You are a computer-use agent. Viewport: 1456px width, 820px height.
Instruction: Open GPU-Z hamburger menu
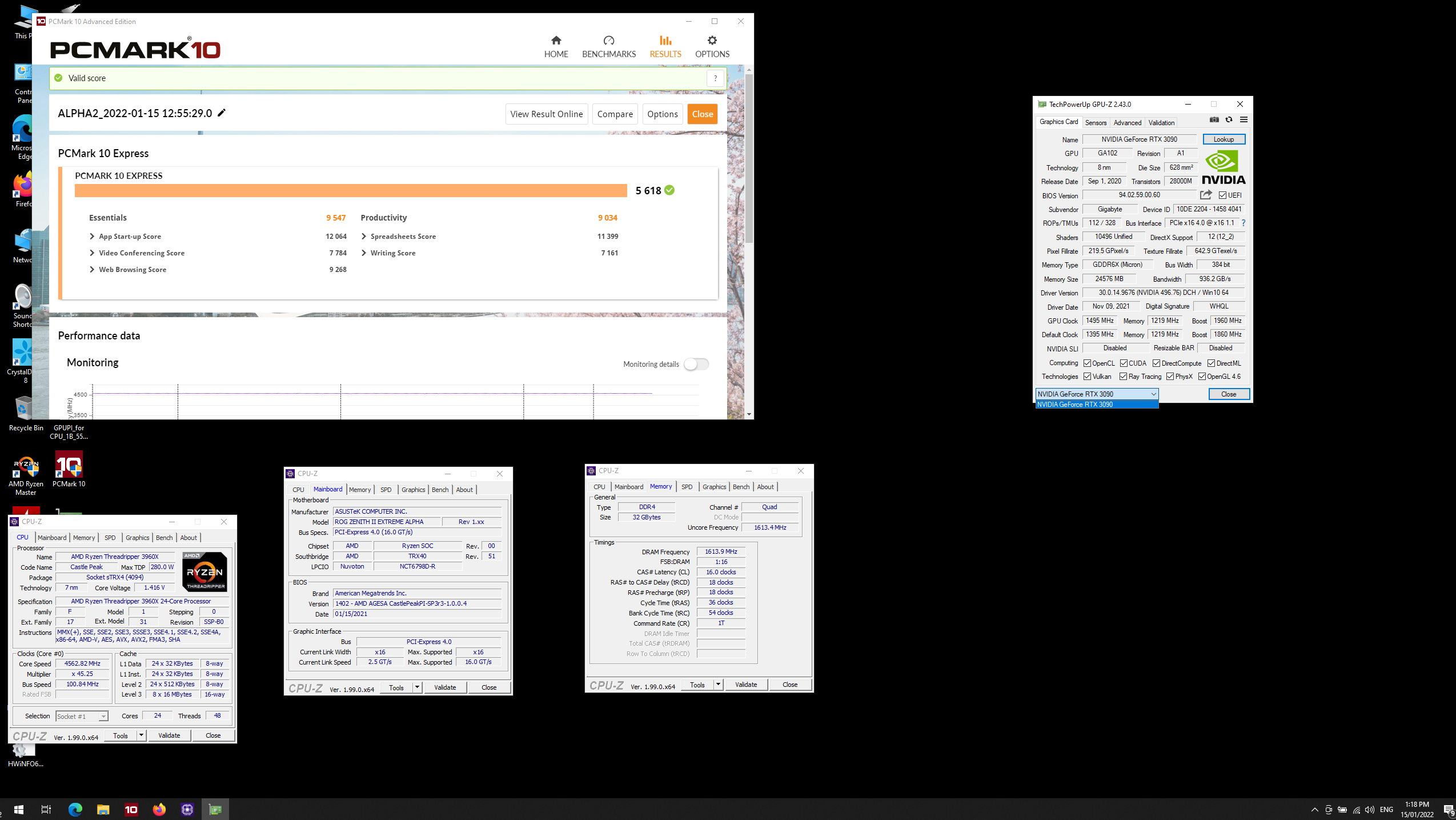pos(1244,119)
